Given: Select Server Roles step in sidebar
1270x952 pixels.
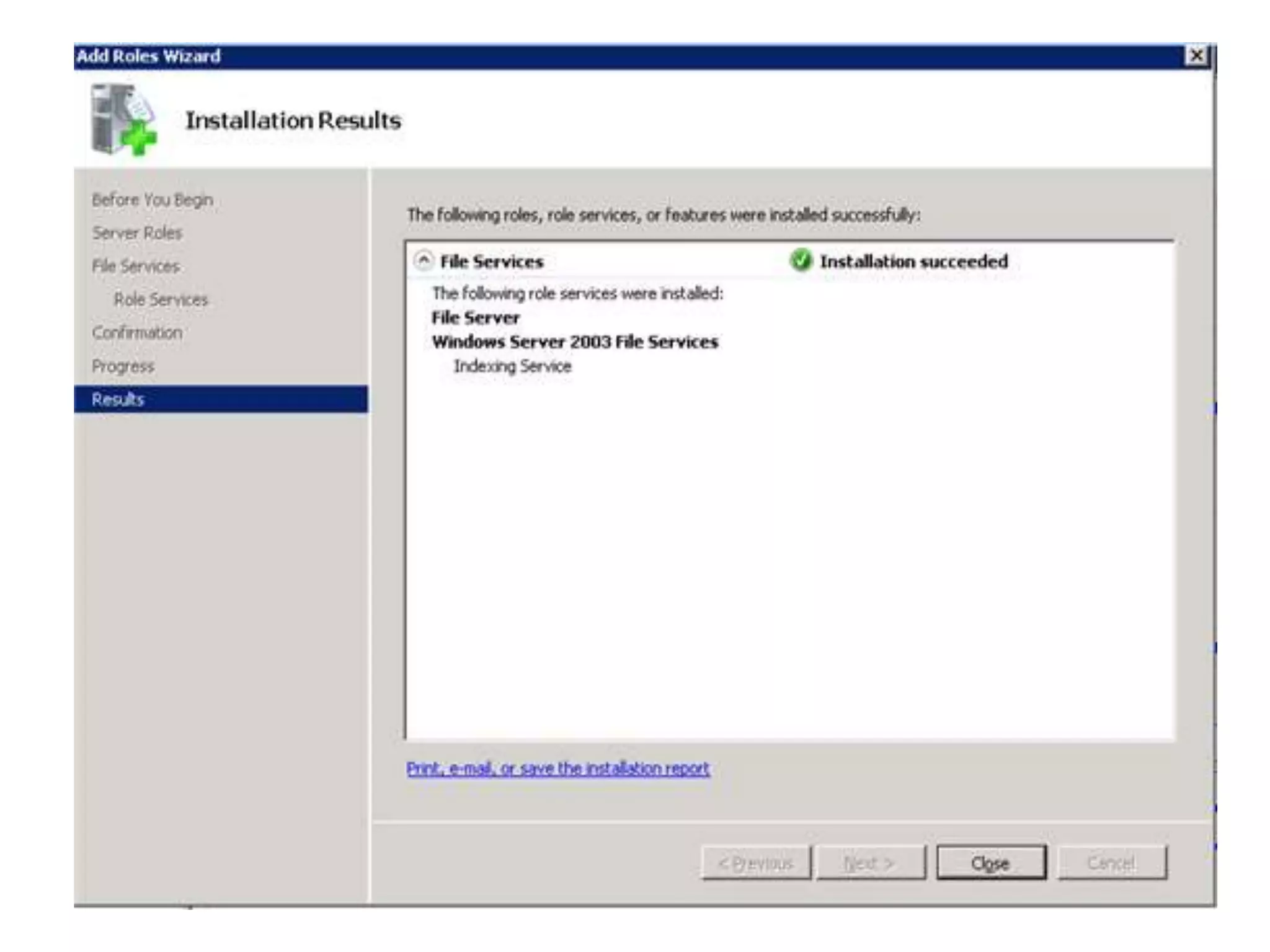Looking at the screenshot, I should click(137, 233).
